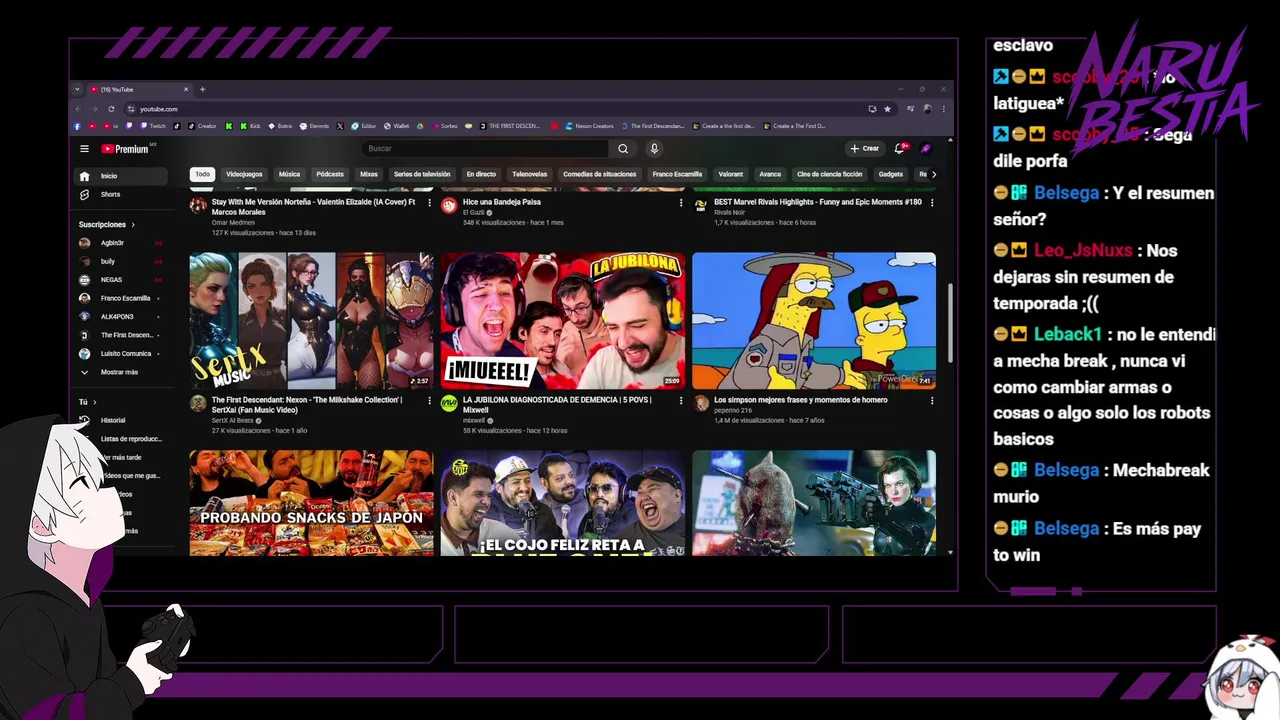Open the LA JUBILONA video thumbnail
Screen dimensions: 1280x720
(563, 321)
